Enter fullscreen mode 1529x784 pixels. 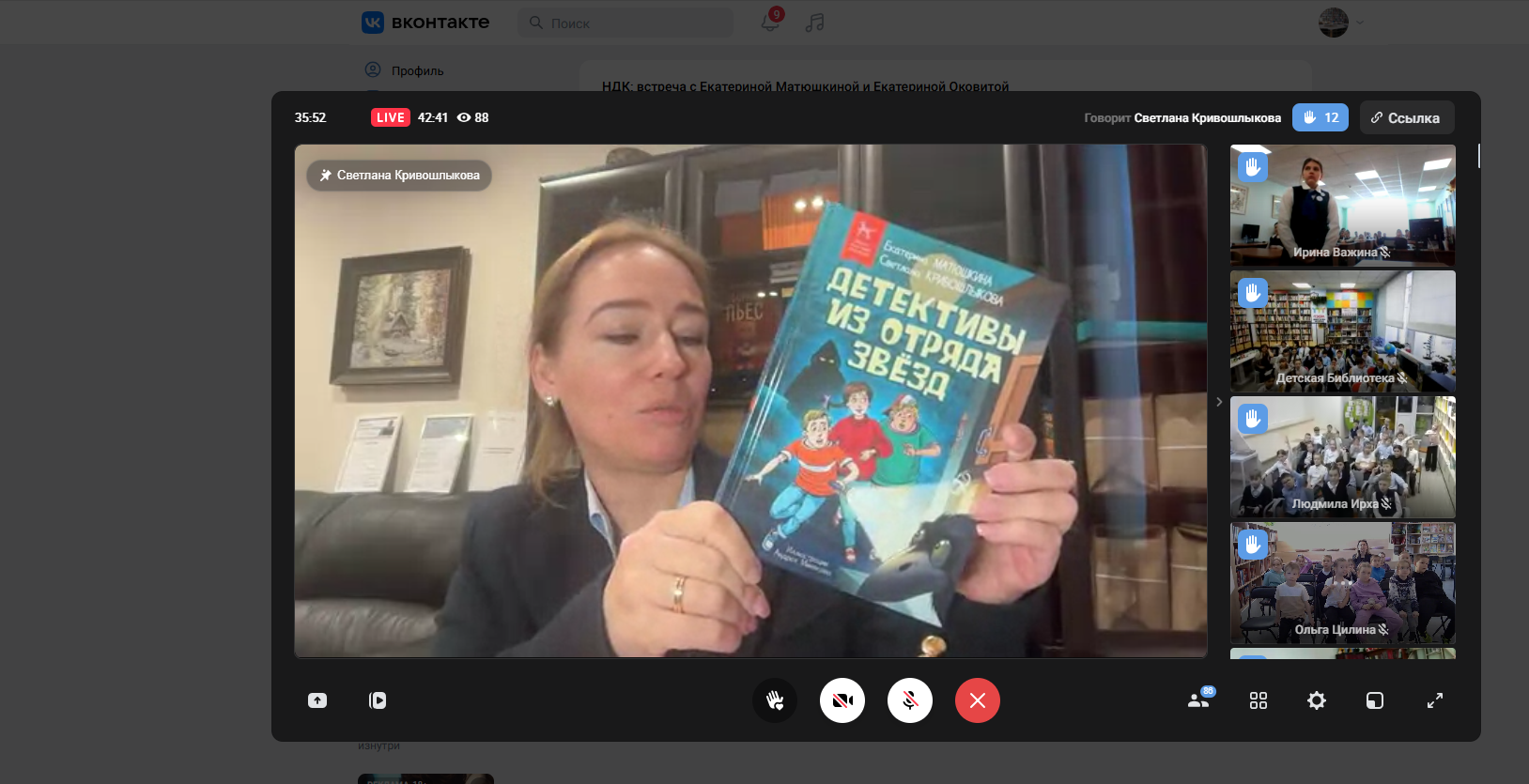pos(1435,700)
